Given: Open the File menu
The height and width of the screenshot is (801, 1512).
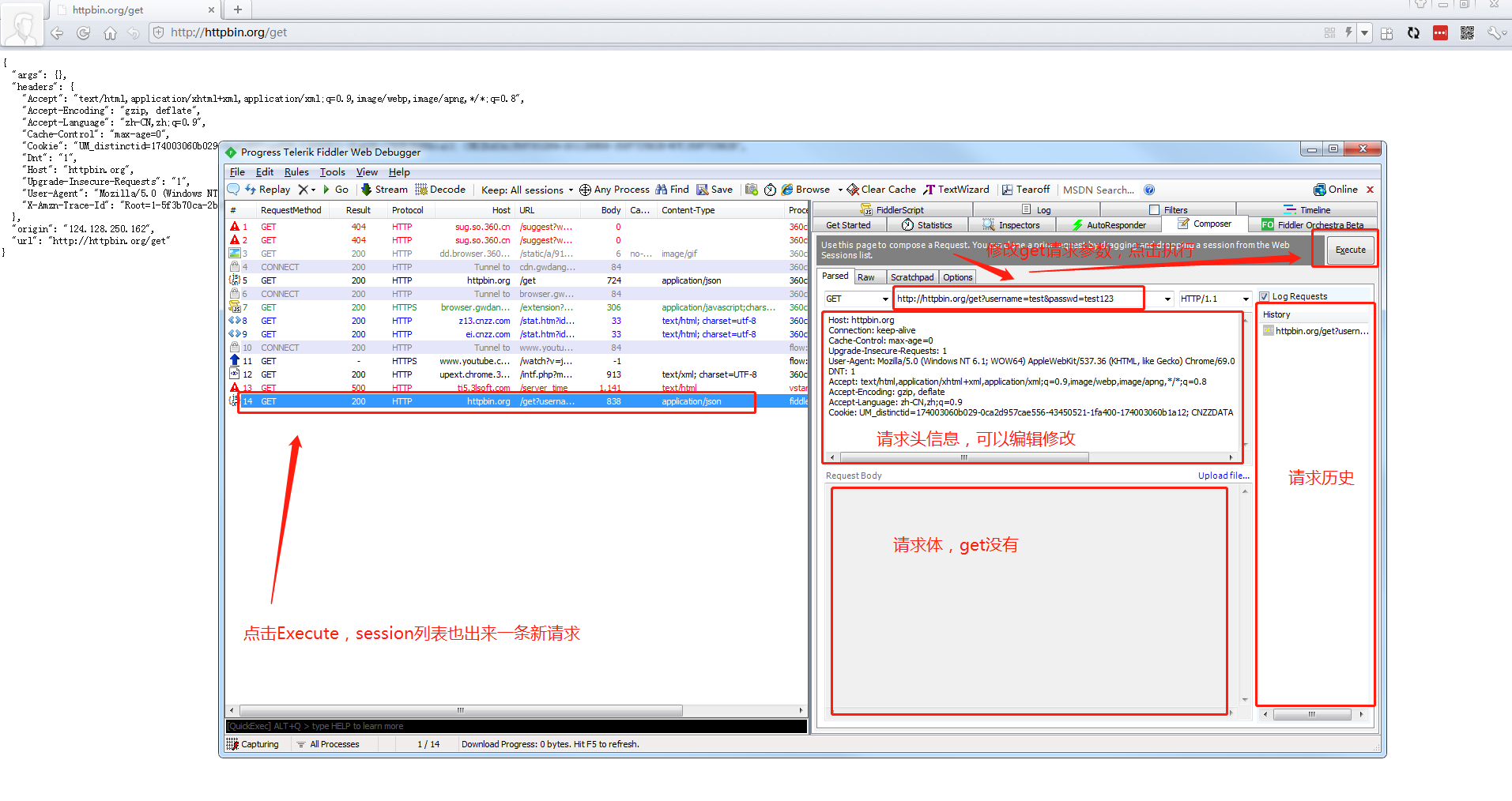Looking at the screenshot, I should pyautogui.click(x=237, y=172).
